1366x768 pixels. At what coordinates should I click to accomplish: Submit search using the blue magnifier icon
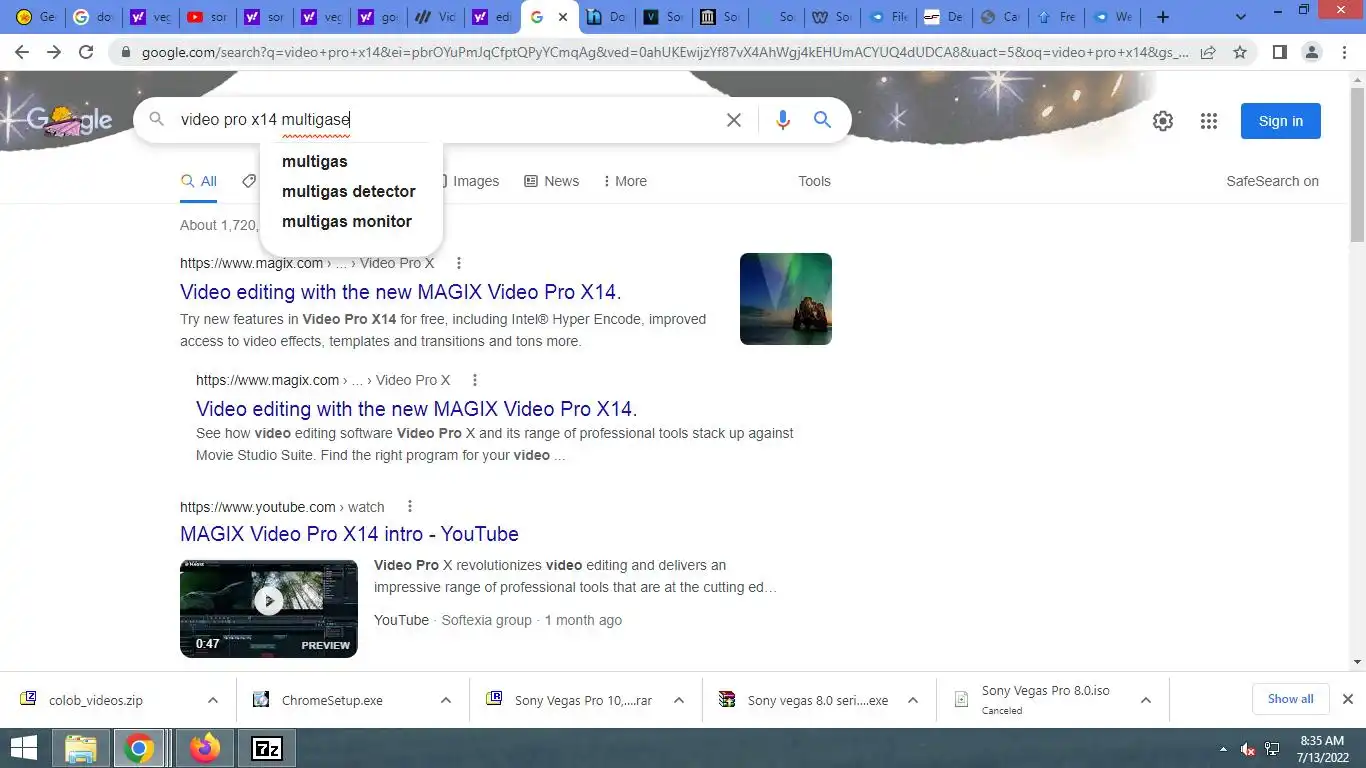822,120
